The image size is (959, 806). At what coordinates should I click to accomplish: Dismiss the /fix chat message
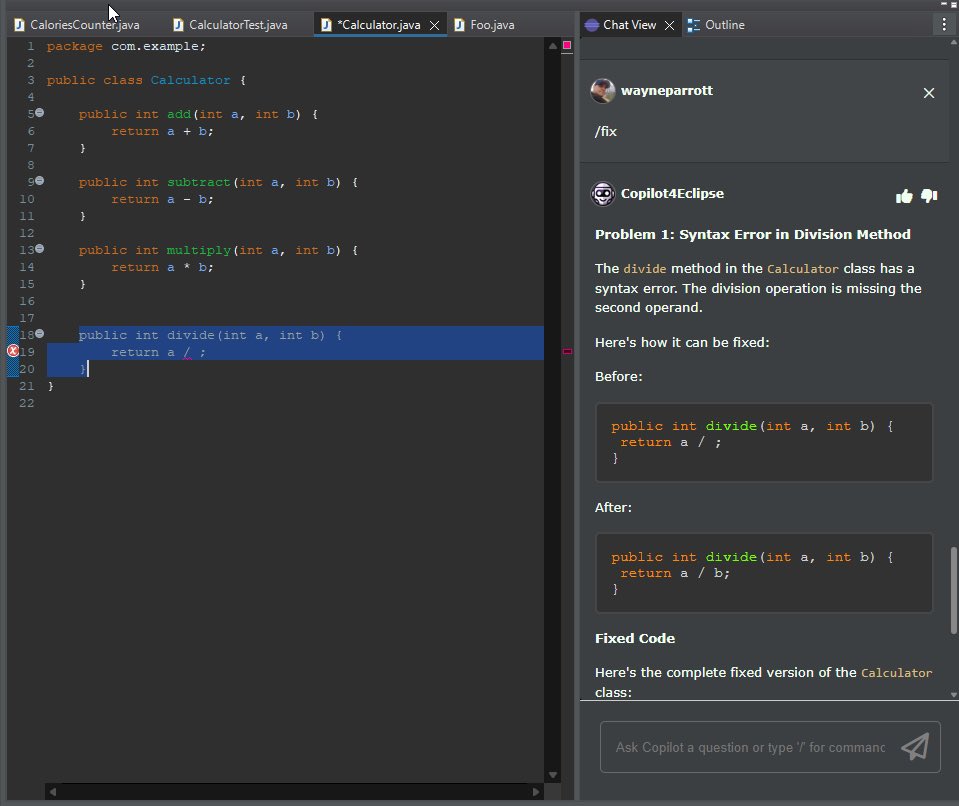pyautogui.click(x=928, y=92)
